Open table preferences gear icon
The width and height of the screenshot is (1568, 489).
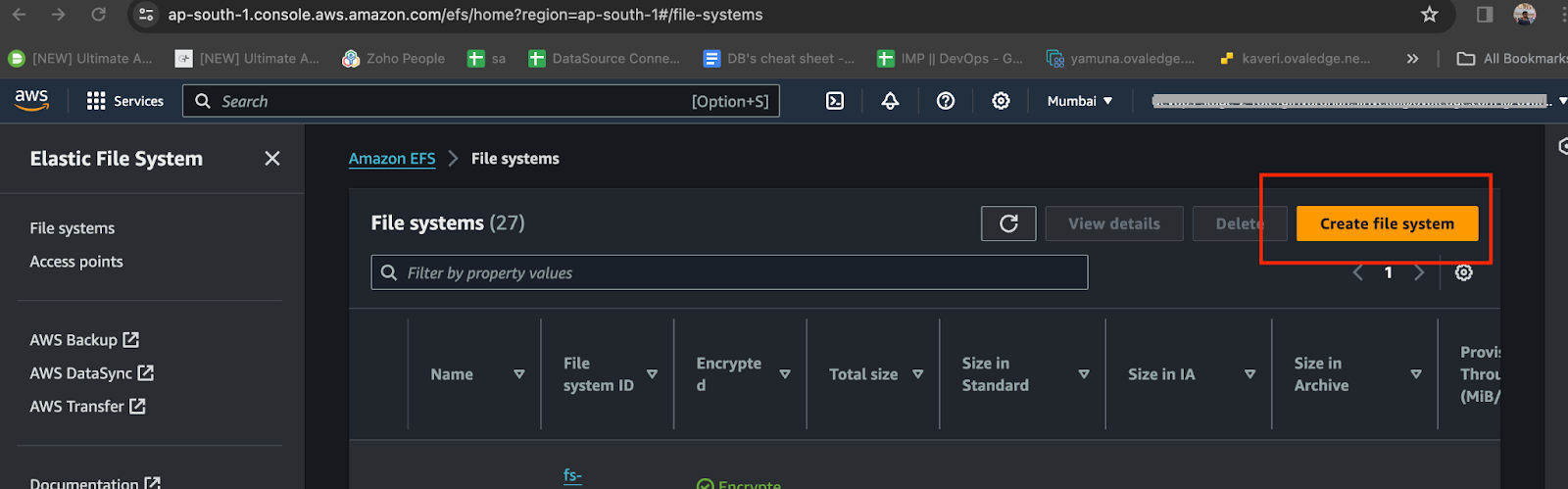tap(1463, 272)
